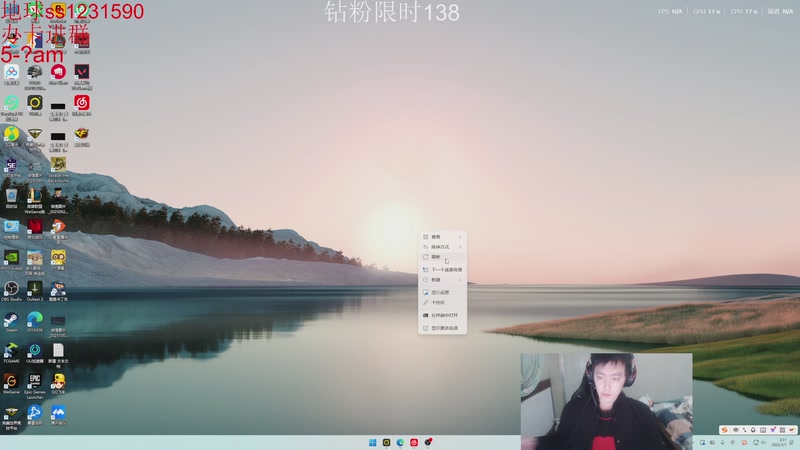Click the Windows Start button on the taskbar
Viewport: 800px width, 450px height.
[x=372, y=442]
